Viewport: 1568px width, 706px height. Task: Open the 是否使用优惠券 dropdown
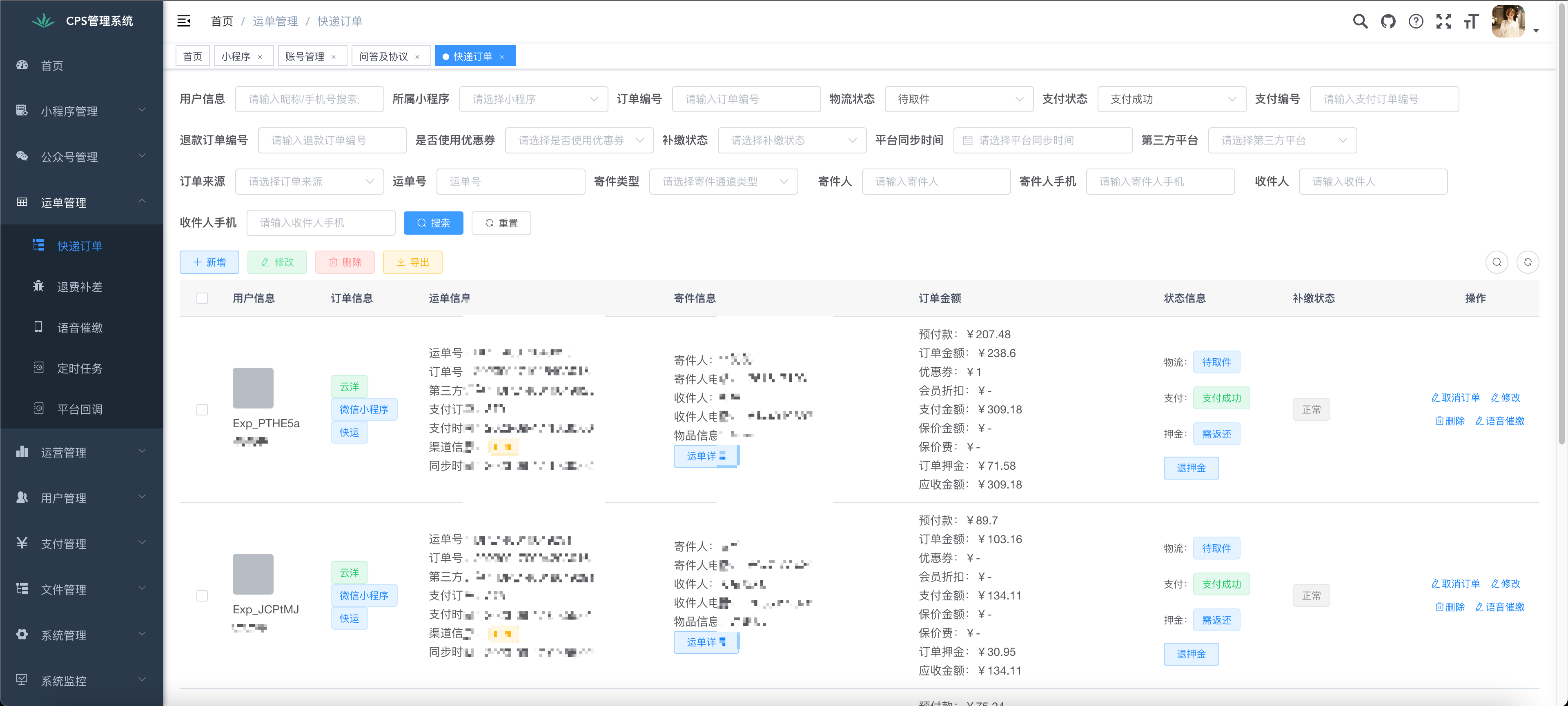(x=579, y=140)
